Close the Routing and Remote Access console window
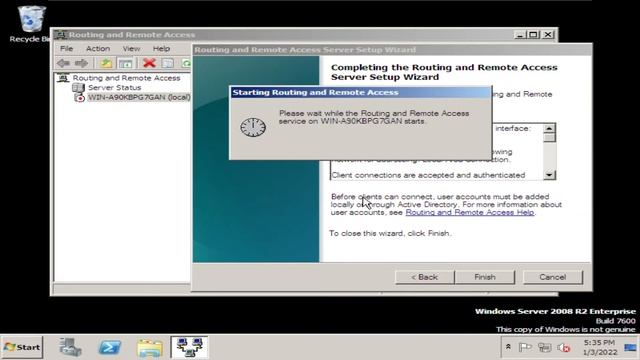Viewport: 640px width, 360px height. (x=548, y=35)
